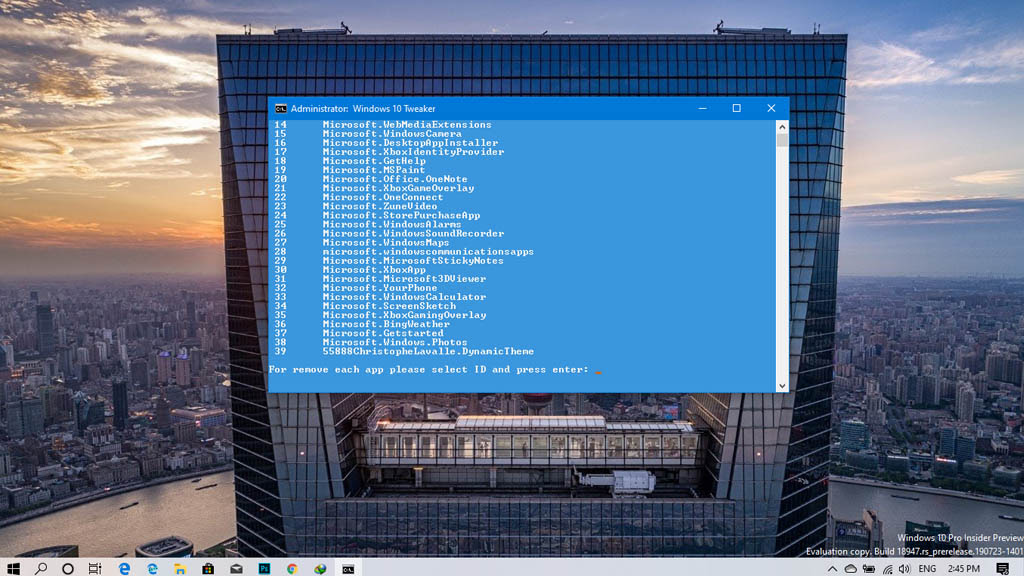Viewport: 1024px width, 576px height.
Task: Click 'Microsoft.WindowsCalculator' entry
Action: point(404,297)
